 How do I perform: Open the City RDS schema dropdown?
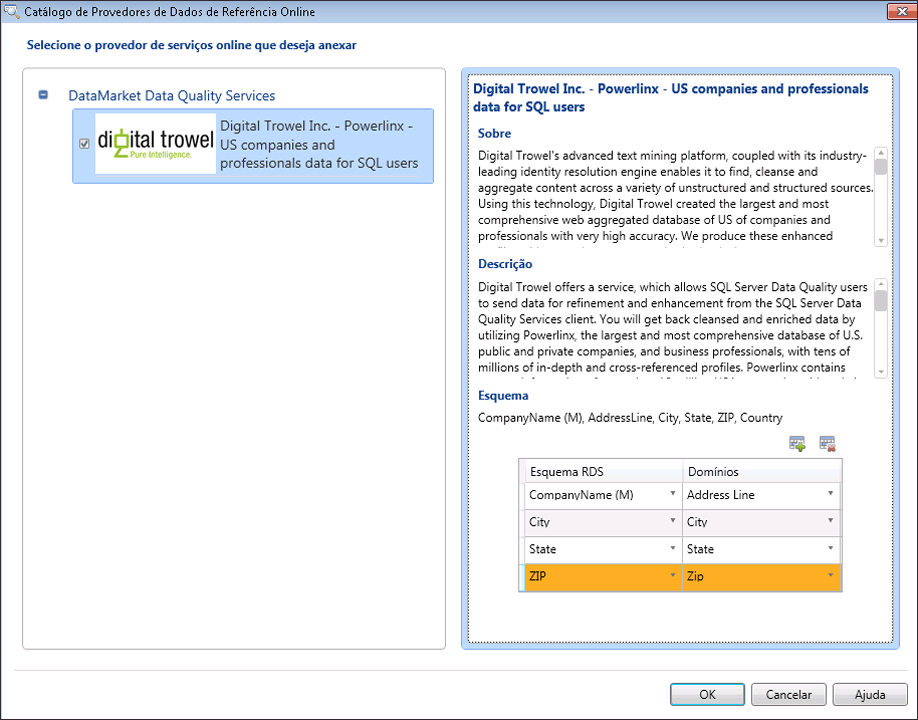click(672, 522)
